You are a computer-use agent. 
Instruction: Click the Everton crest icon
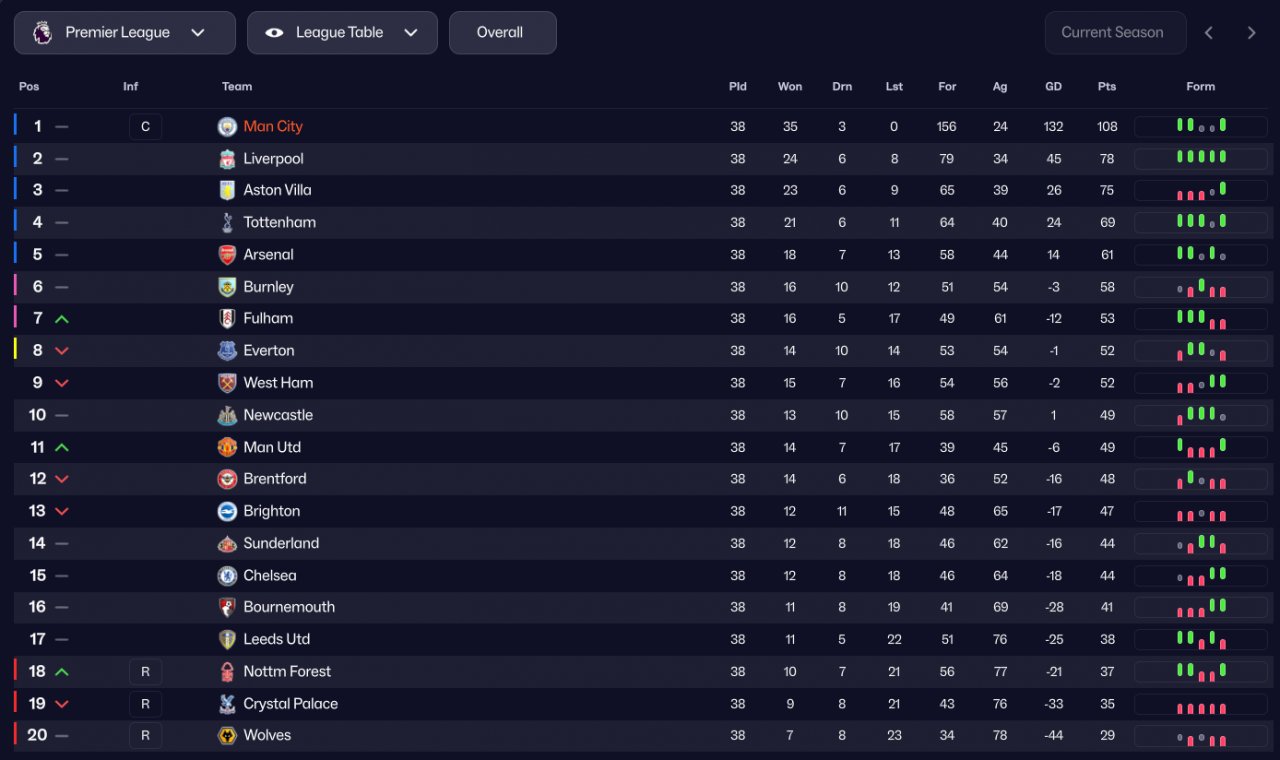(x=227, y=350)
